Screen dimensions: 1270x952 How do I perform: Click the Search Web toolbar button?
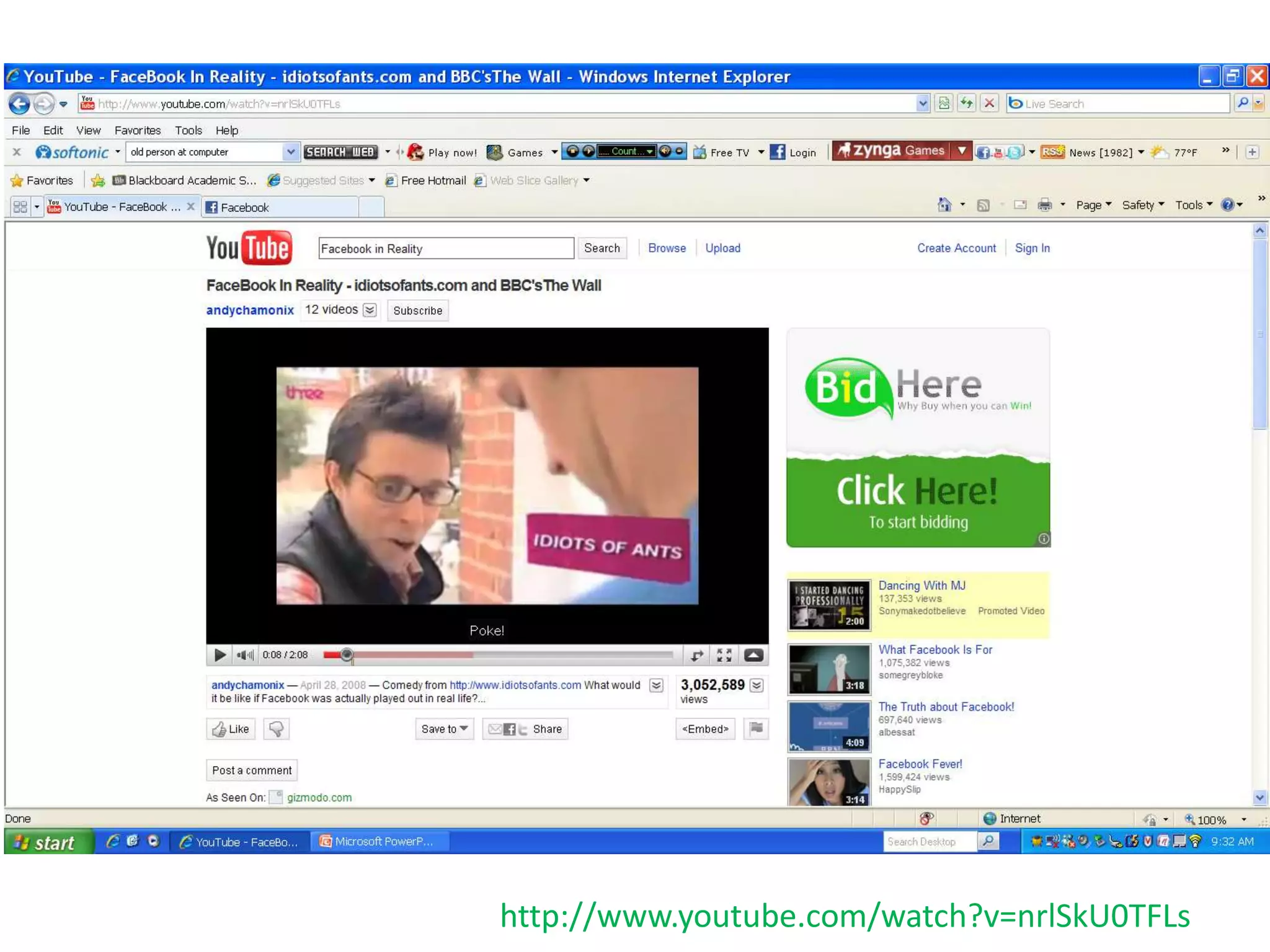tap(340, 152)
